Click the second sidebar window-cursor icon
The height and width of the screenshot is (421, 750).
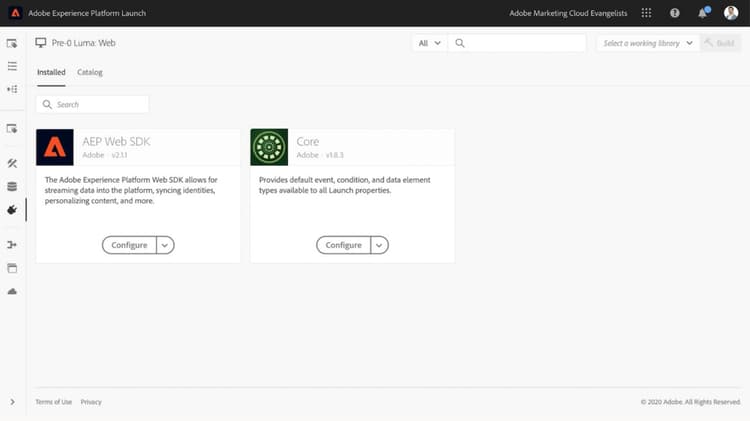12,129
